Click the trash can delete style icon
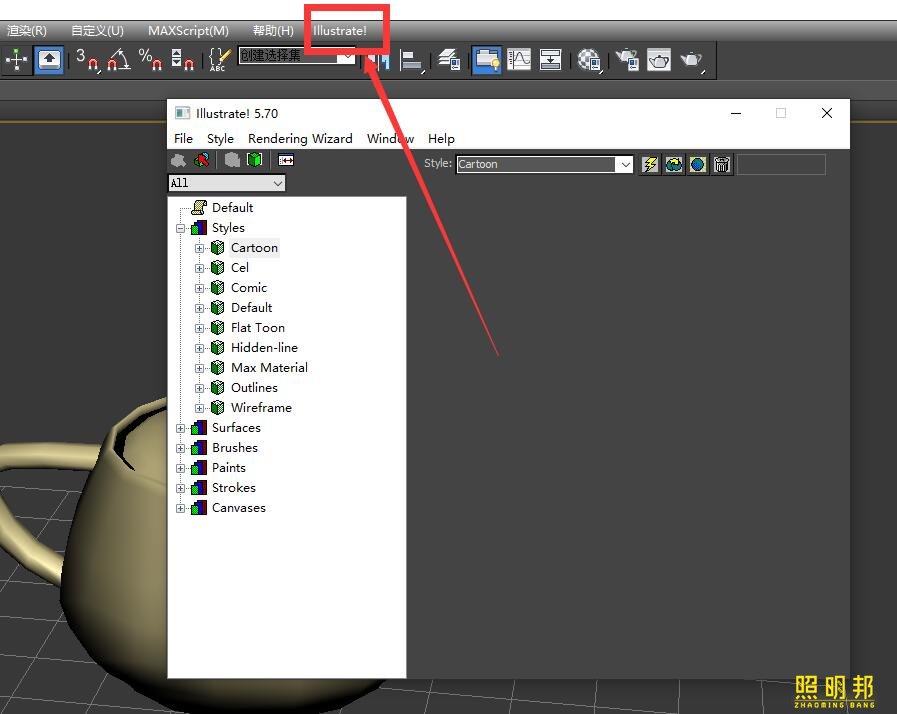This screenshot has width=897, height=714. pyautogui.click(x=722, y=165)
